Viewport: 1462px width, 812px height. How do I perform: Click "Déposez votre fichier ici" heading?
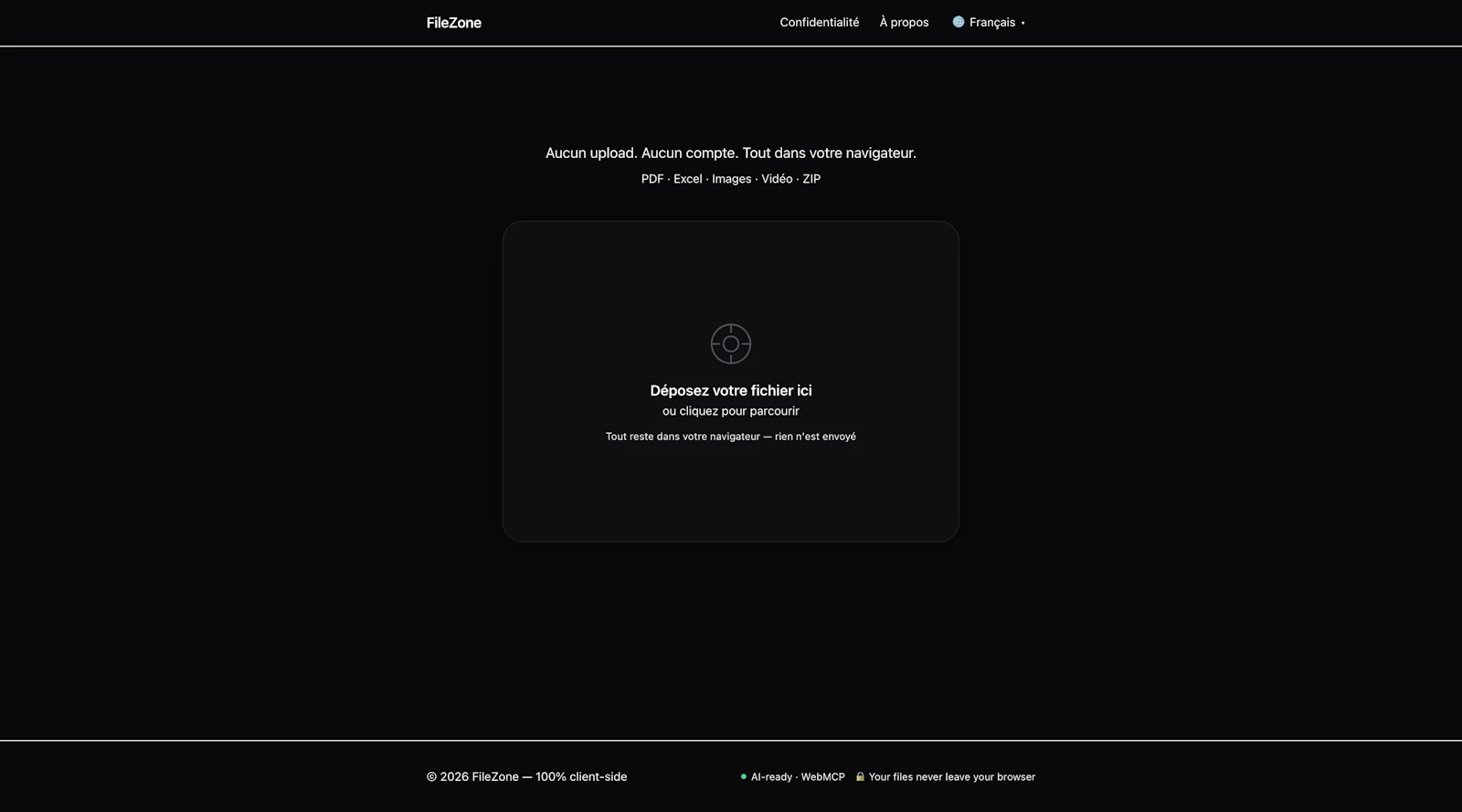click(731, 390)
